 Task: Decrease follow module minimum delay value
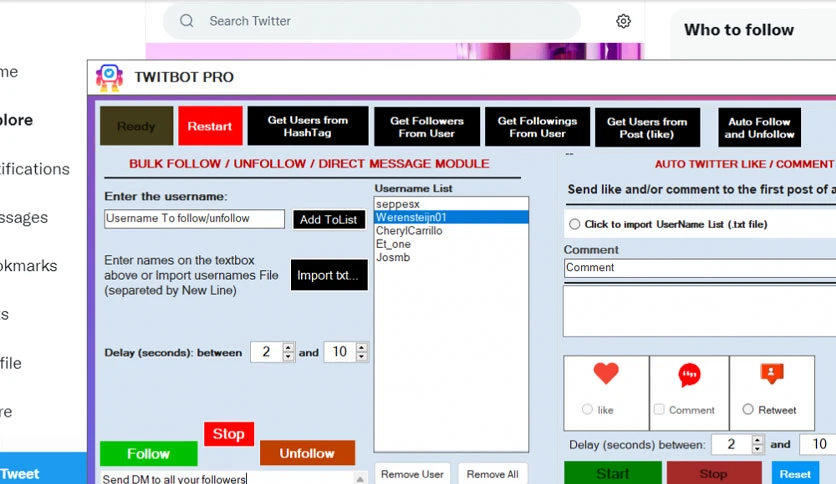pyautogui.click(x=288, y=357)
